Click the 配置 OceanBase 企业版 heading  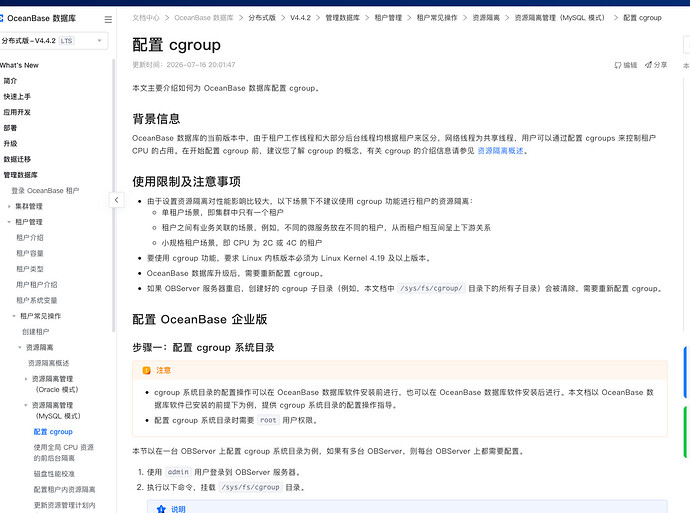pyautogui.click(x=200, y=319)
